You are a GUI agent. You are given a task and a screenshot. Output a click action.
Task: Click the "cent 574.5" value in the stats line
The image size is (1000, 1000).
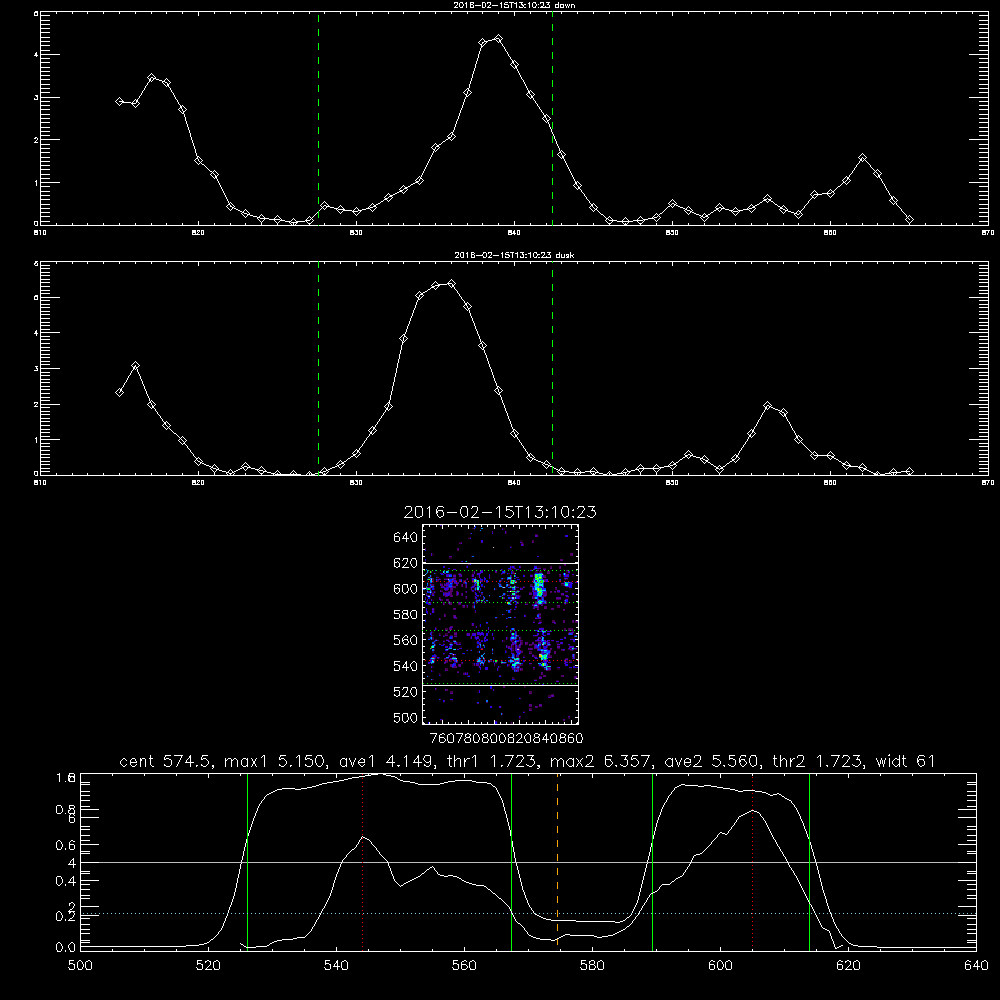[165, 761]
